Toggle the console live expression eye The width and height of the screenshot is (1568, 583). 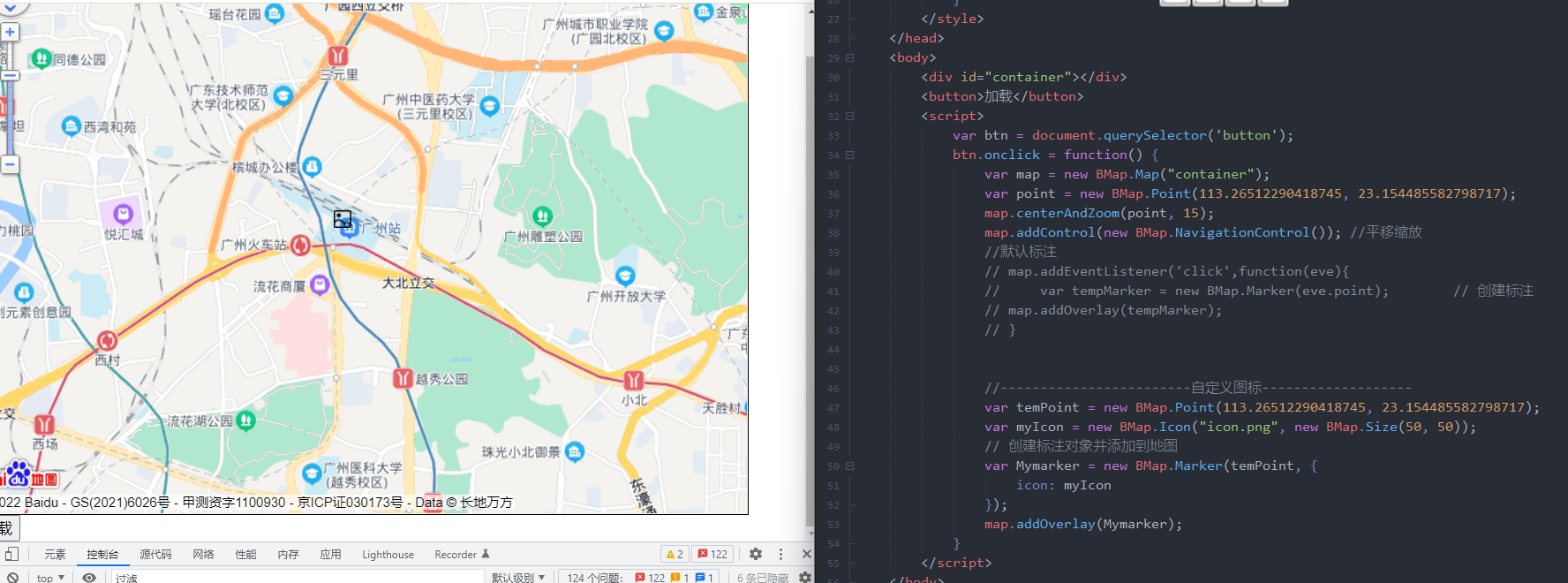(89, 578)
